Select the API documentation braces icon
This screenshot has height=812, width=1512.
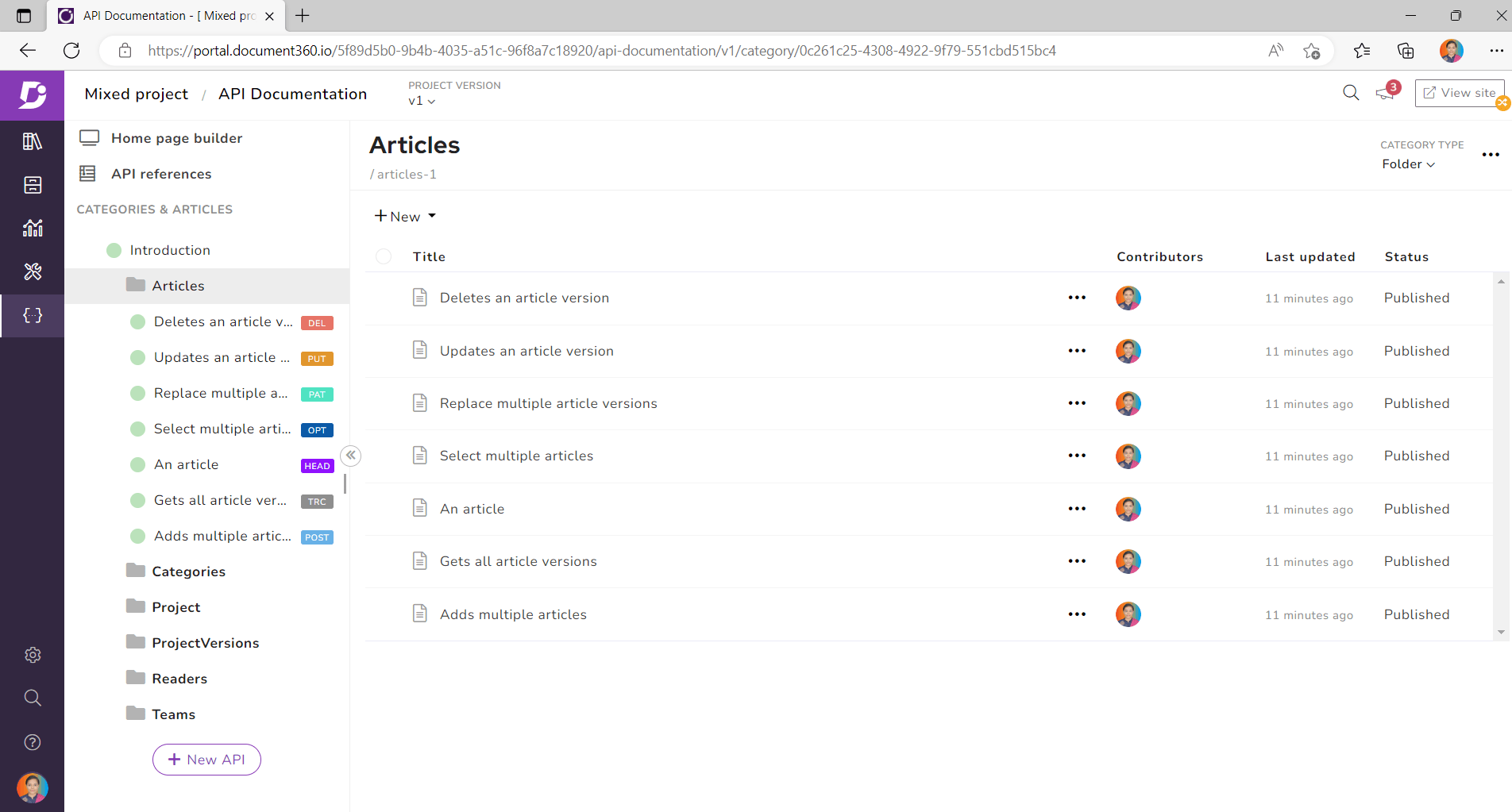(33, 315)
